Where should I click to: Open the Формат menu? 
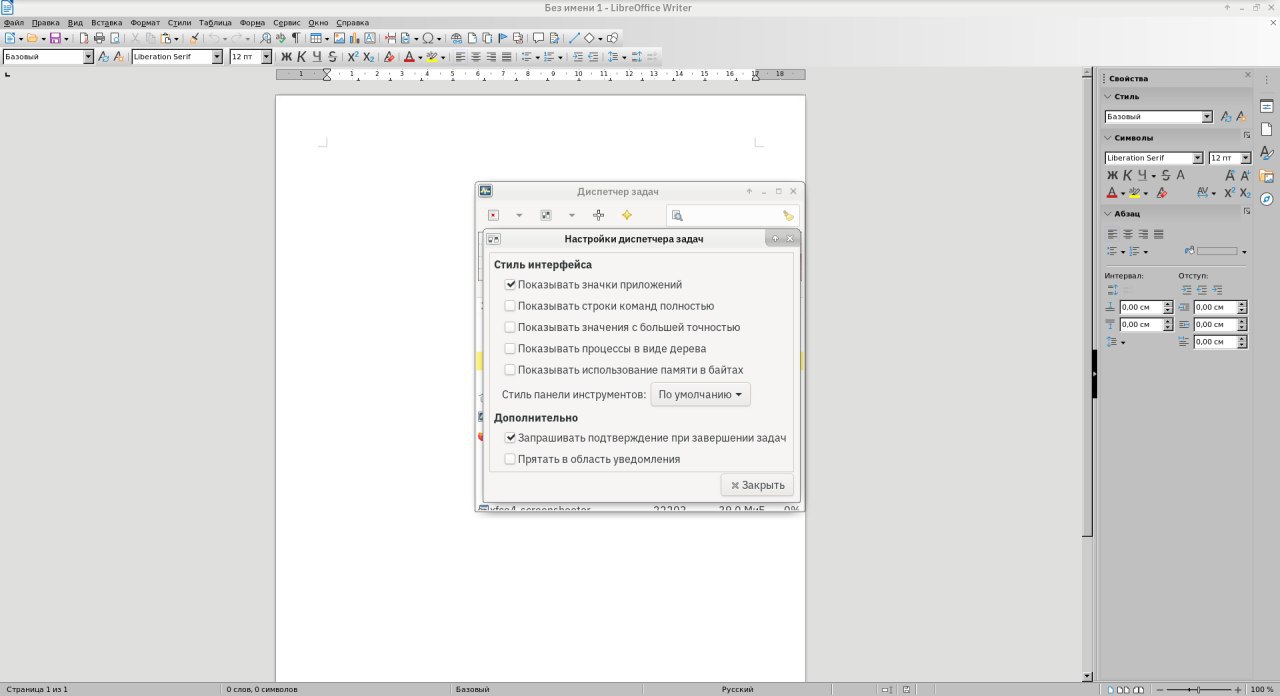coord(145,22)
